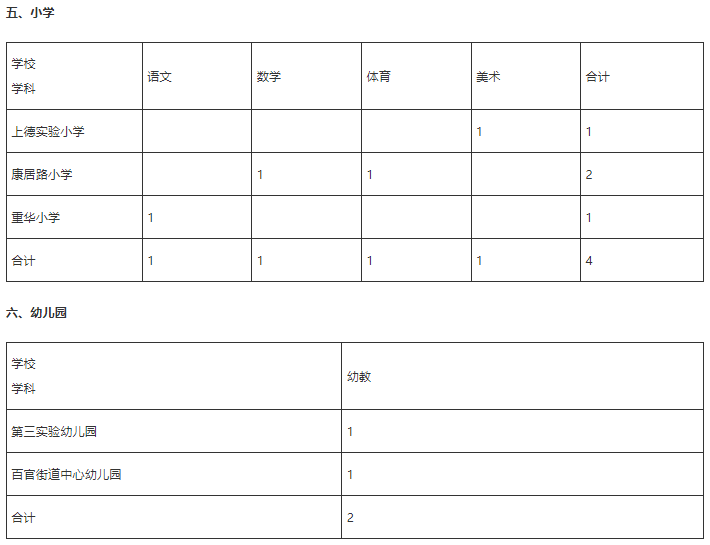Viewport: 710px width, 545px height.
Task: Click the kindergarten table total value 2
Action: pyautogui.click(x=350, y=517)
